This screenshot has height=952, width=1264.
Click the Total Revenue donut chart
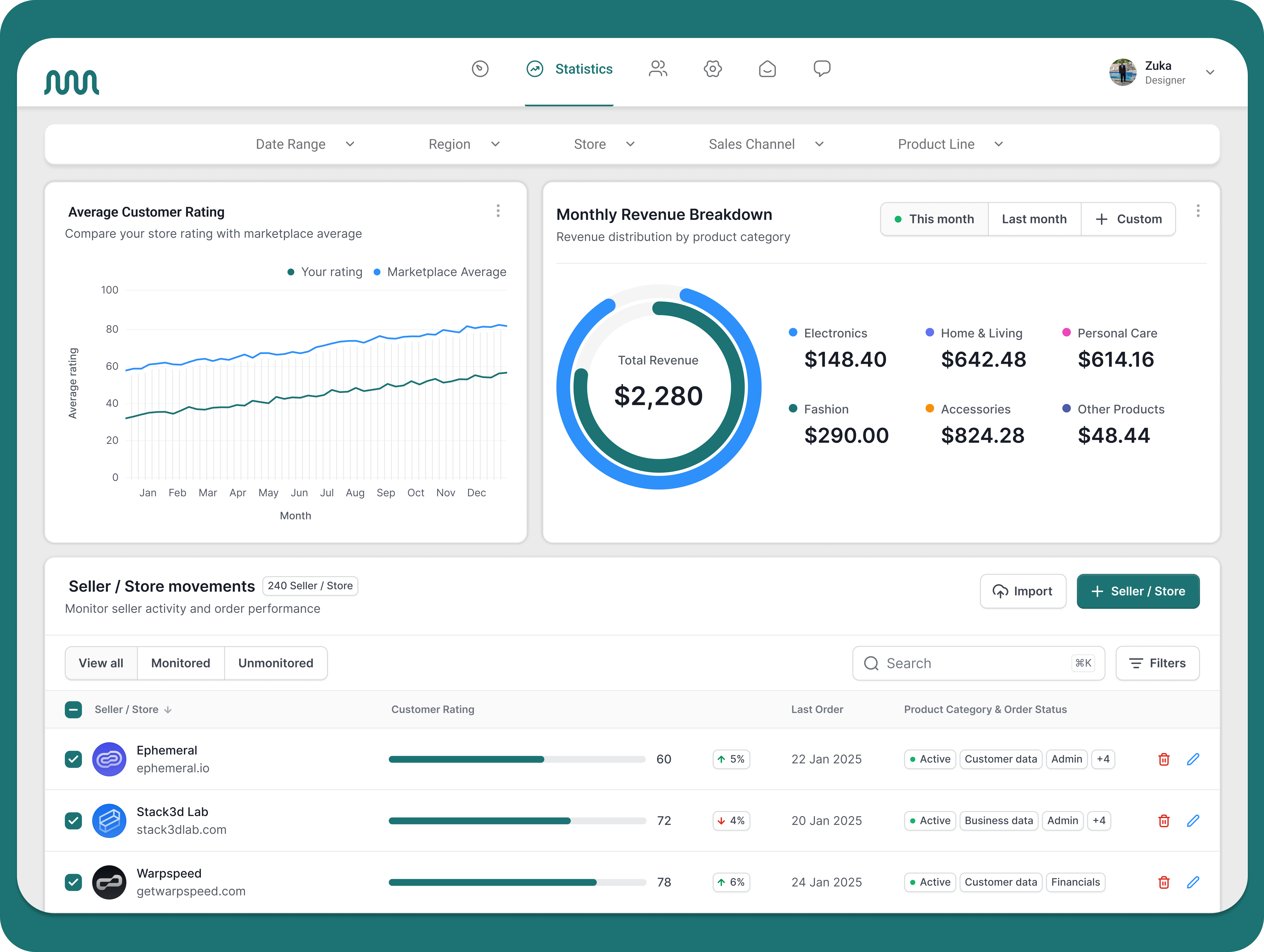pos(659,387)
